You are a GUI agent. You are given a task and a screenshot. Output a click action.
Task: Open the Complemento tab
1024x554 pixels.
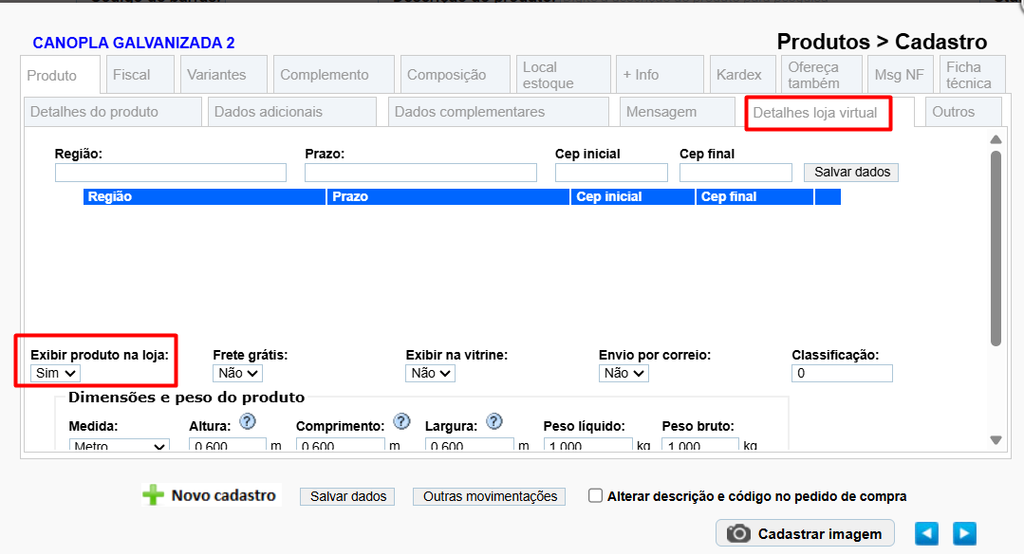click(334, 74)
